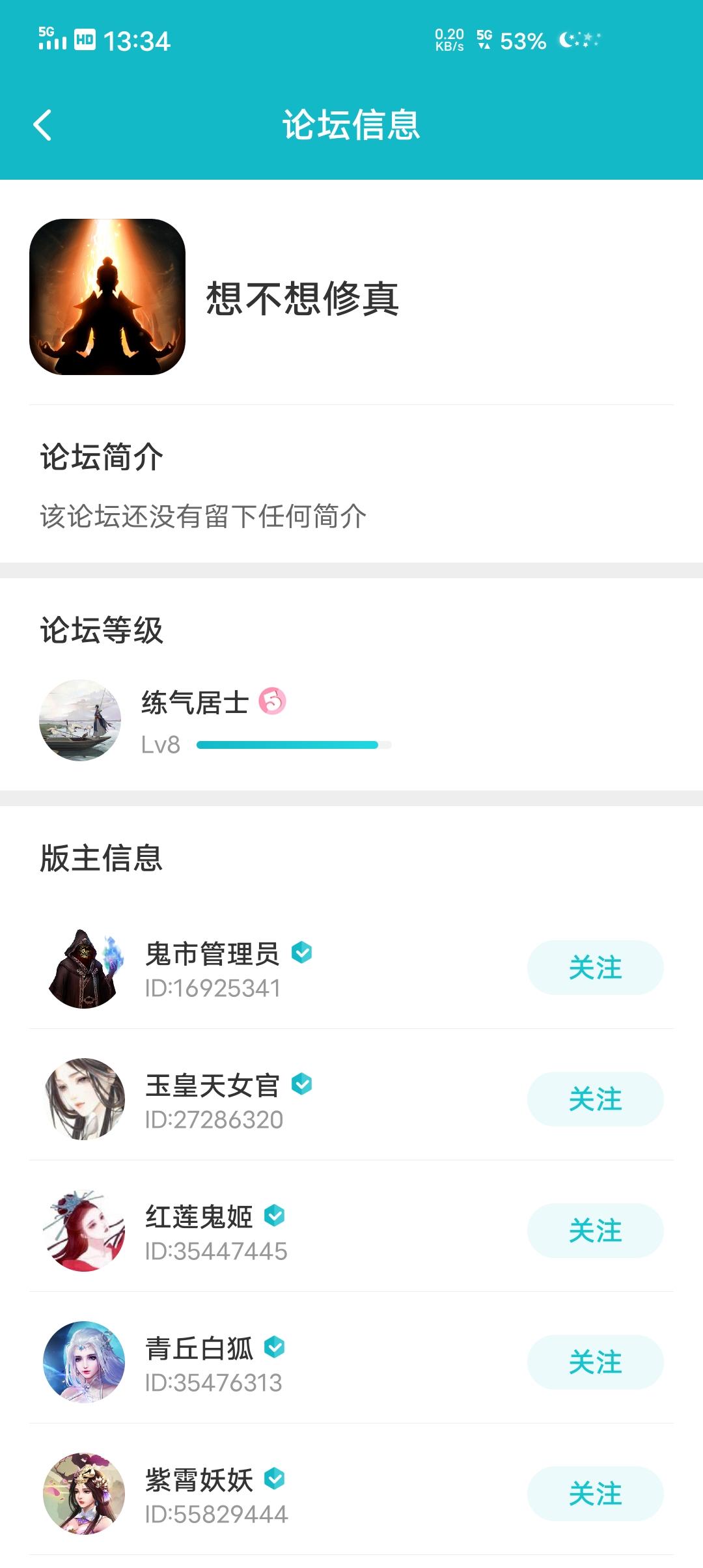Open 鬼市管理员's avatar
This screenshot has height=1568, width=703.
(x=84, y=968)
